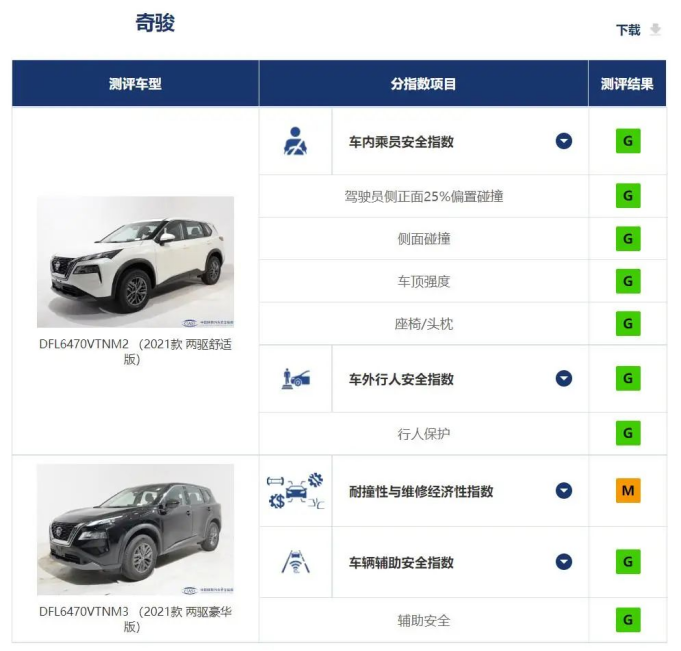
Task: Click the DFL6470VTNM3 两驱豪华版 model caption
Action: [136, 619]
